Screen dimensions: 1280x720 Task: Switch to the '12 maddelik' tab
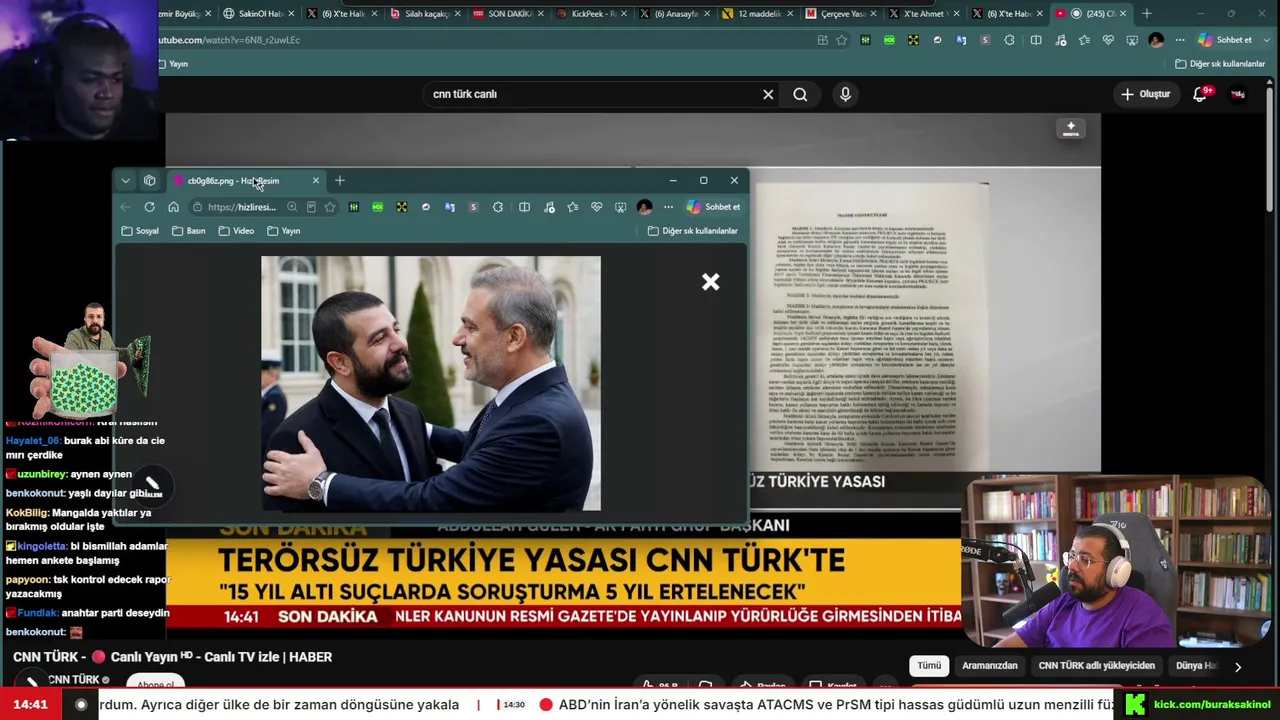(759, 14)
